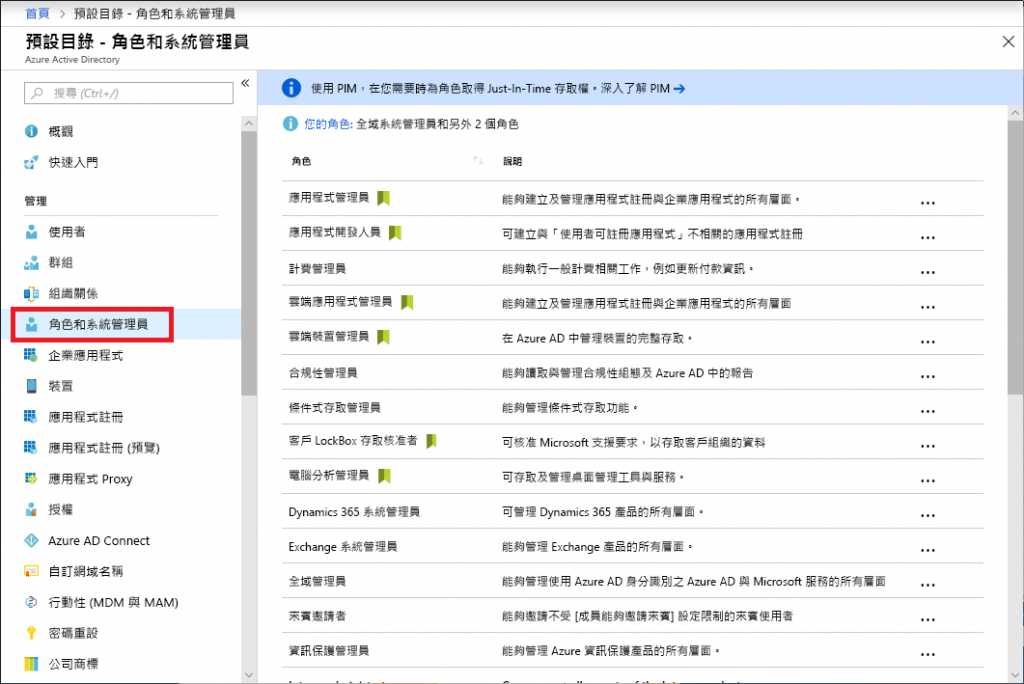Click bookmark flag beside 應用程式管理員

[x=384, y=198]
